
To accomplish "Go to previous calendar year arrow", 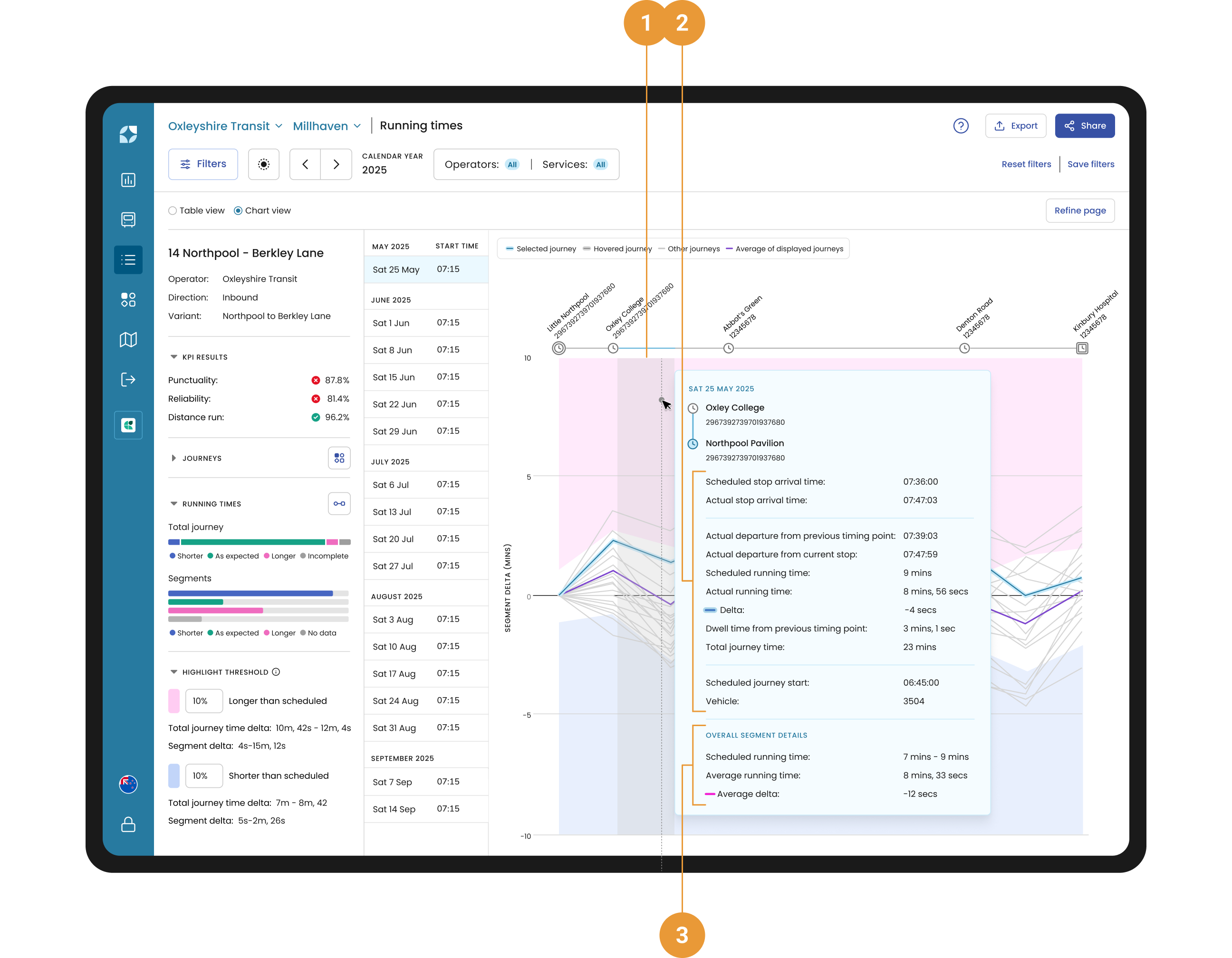I will pyautogui.click(x=305, y=164).
